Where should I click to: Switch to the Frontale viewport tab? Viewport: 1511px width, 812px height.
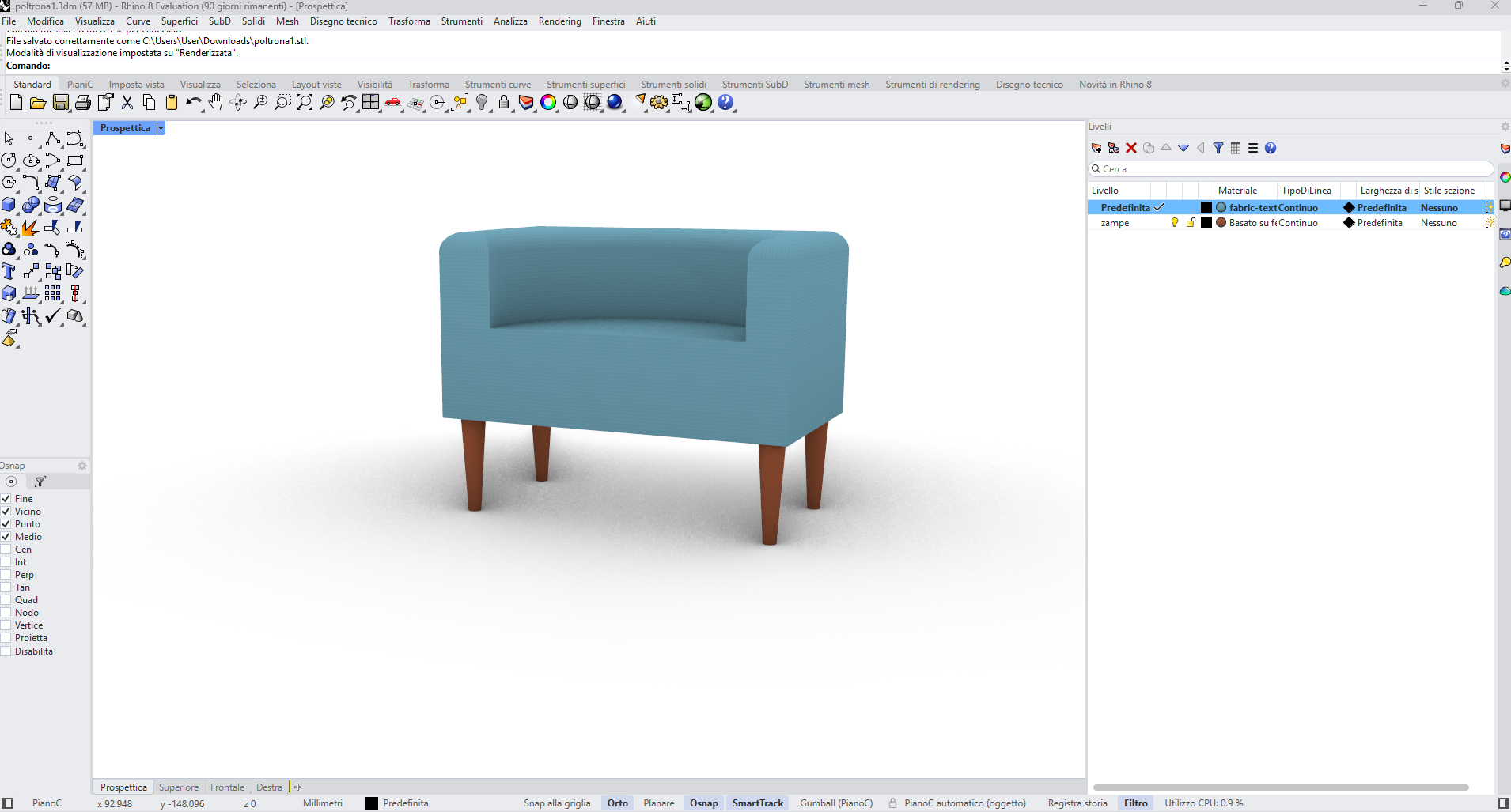[227, 787]
